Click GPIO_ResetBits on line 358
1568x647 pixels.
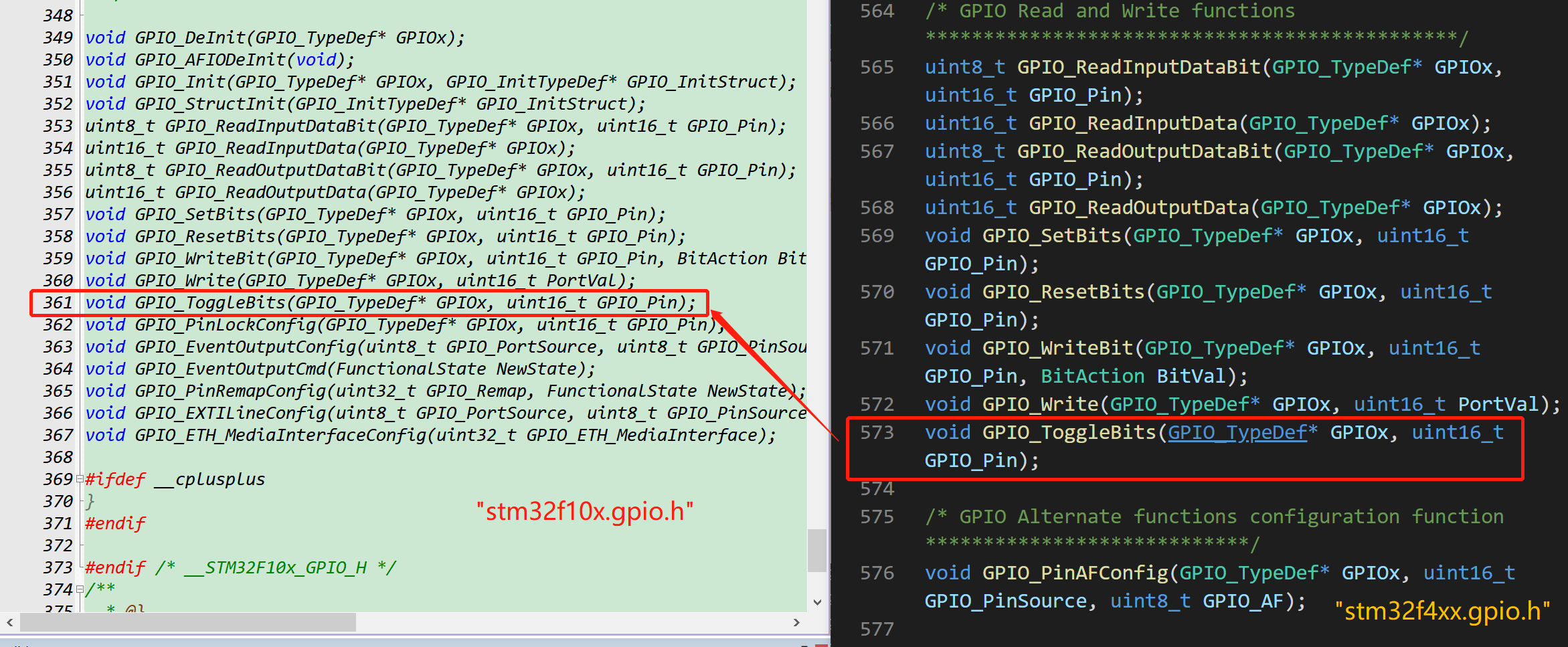(205, 236)
